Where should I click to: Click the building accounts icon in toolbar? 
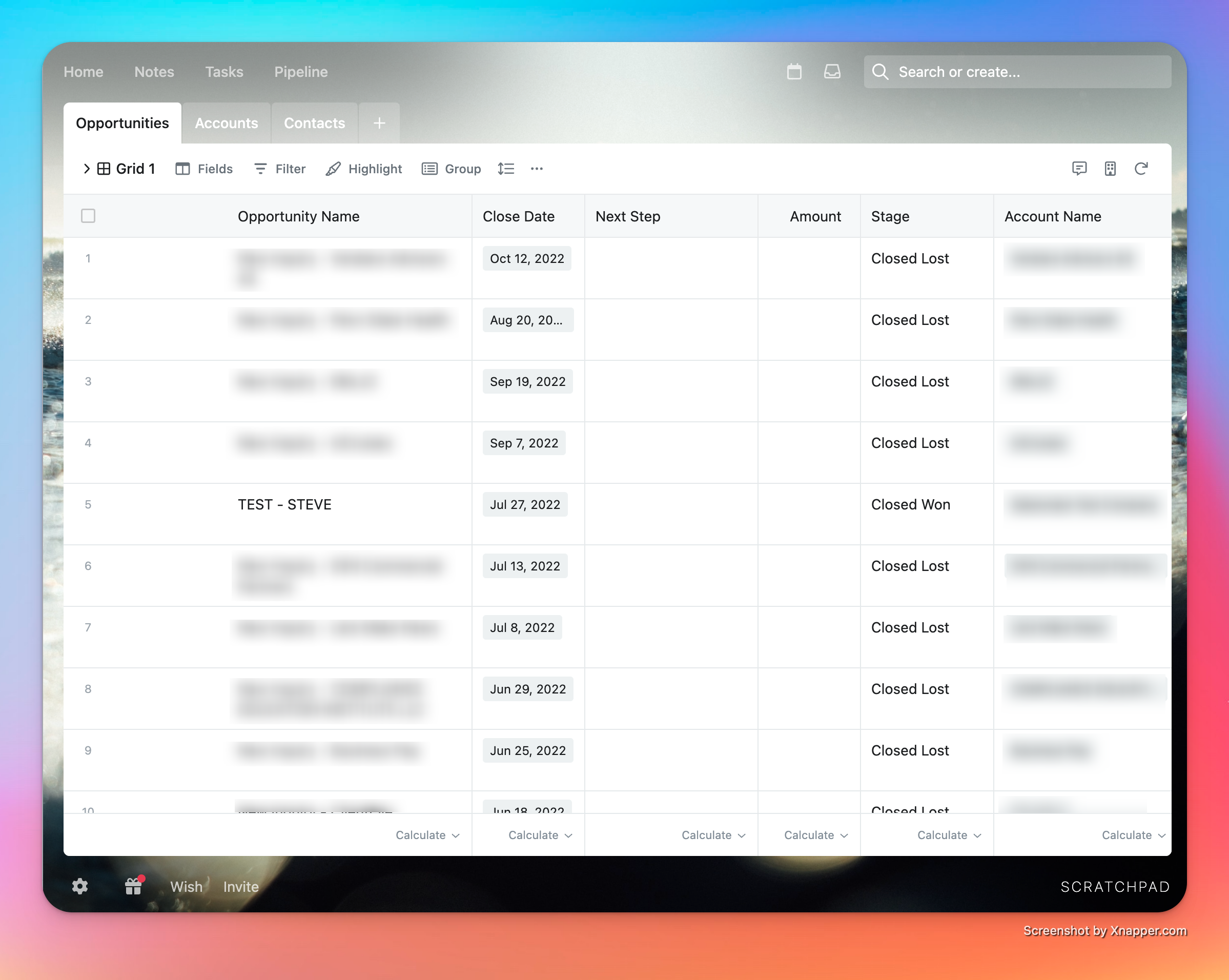[1110, 169]
